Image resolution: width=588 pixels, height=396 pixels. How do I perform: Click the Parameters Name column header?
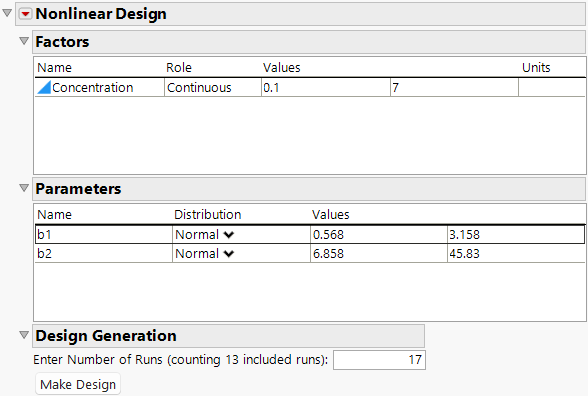click(x=54, y=214)
